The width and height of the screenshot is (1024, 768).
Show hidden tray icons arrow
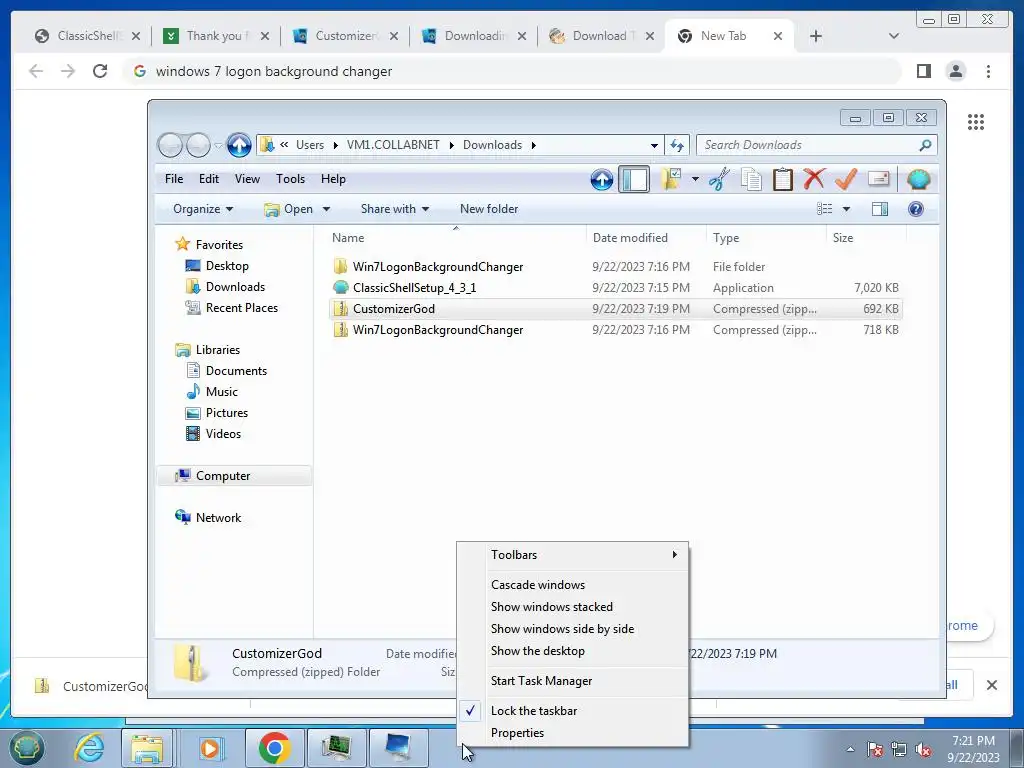pyautogui.click(x=850, y=749)
